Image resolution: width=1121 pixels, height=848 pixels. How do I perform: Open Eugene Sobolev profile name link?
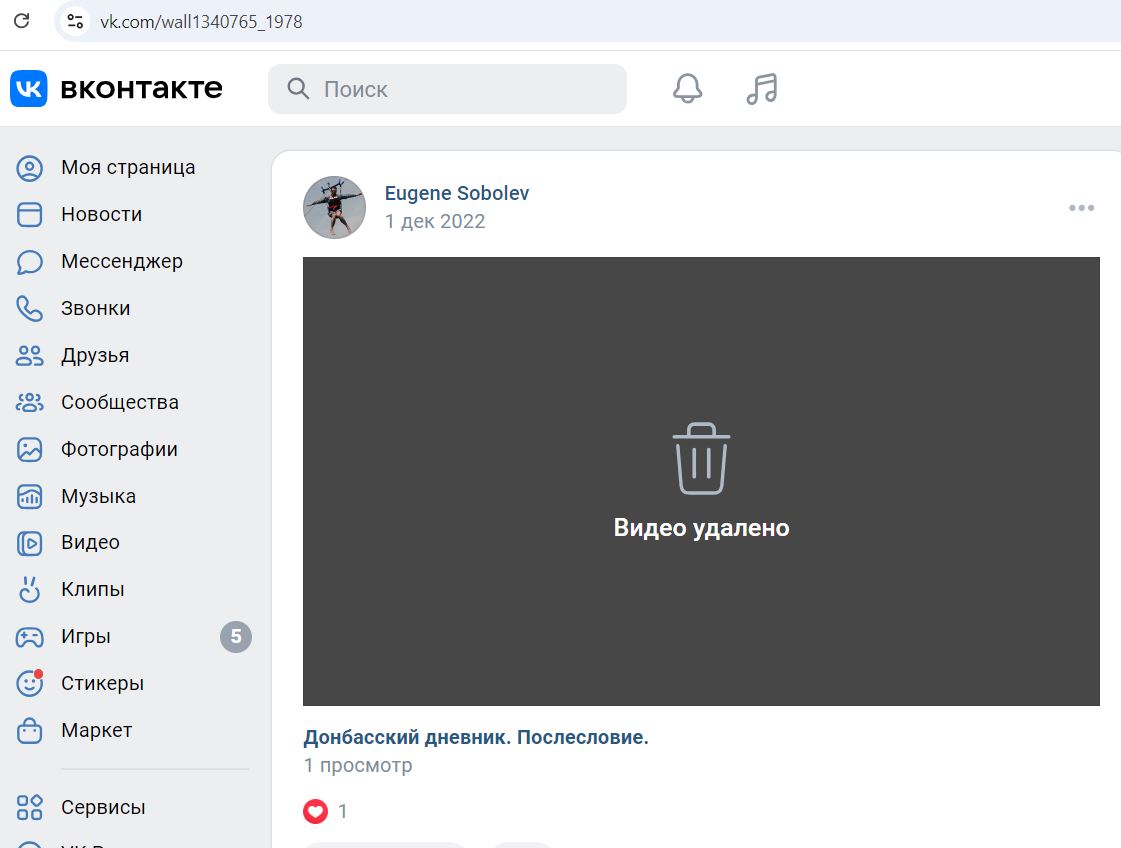click(457, 193)
